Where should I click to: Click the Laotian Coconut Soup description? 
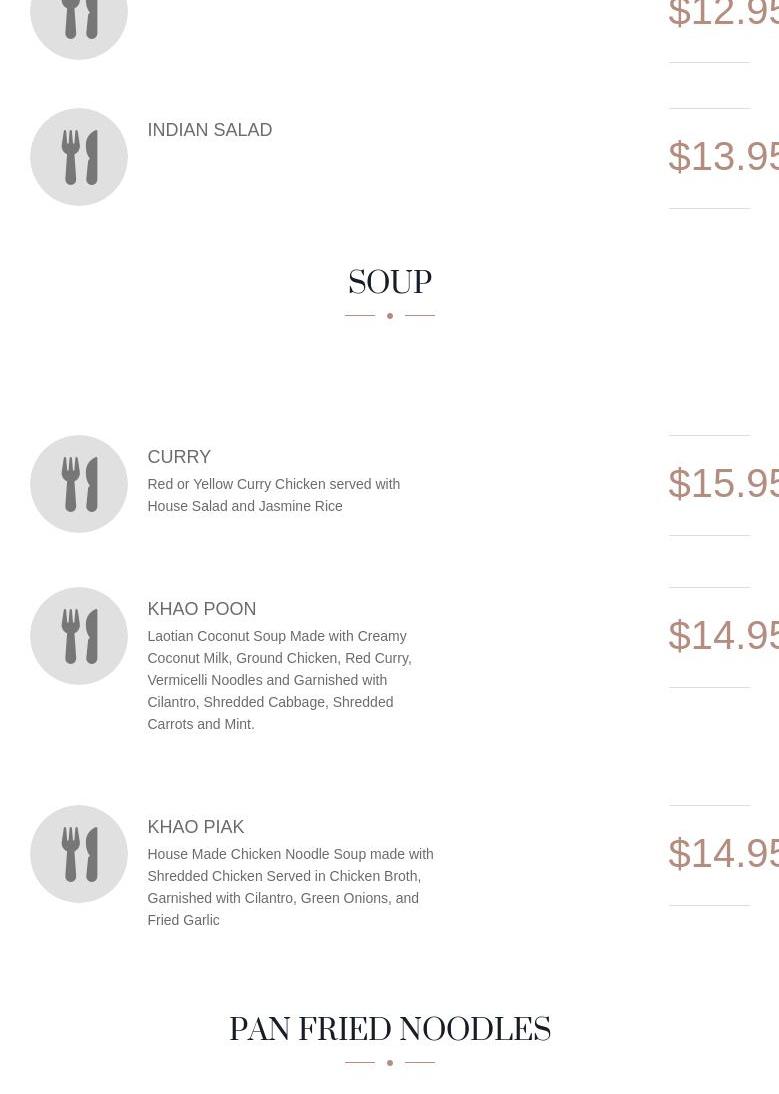coord(279,680)
